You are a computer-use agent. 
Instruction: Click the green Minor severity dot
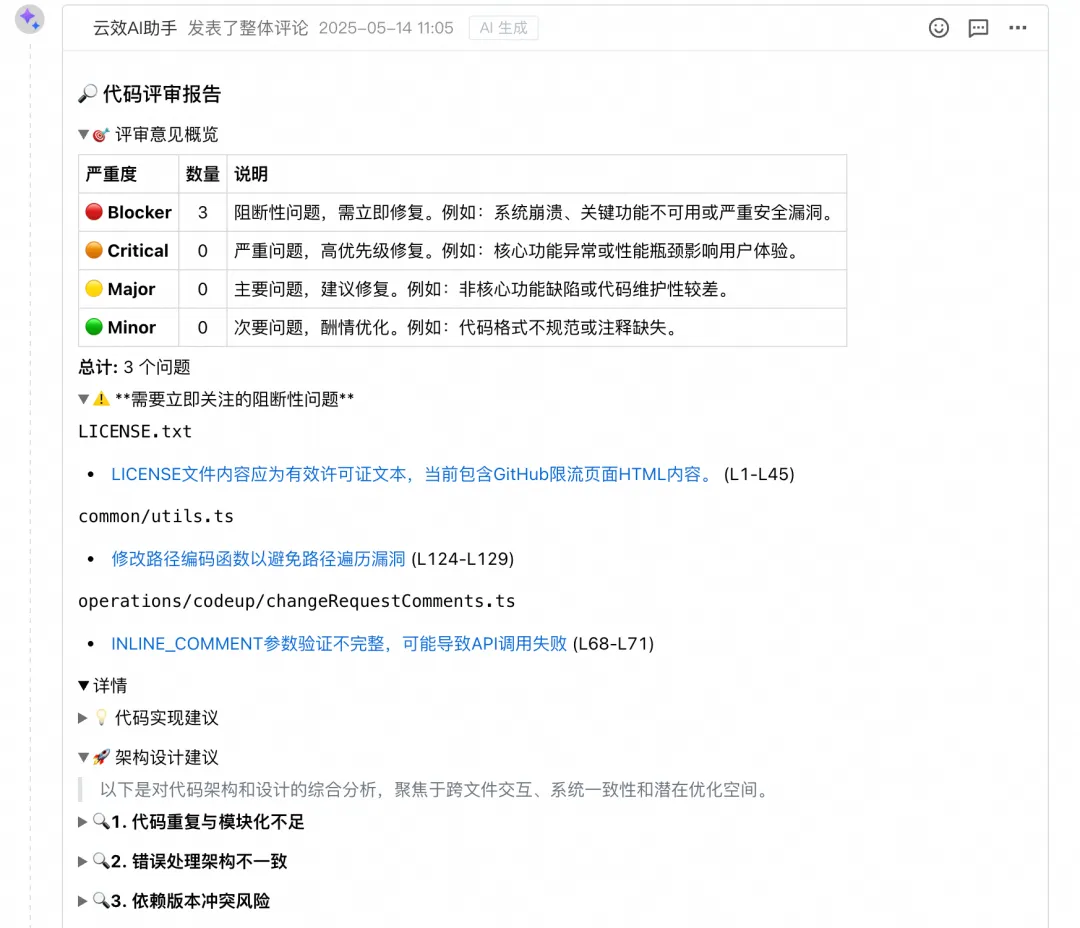(94, 327)
